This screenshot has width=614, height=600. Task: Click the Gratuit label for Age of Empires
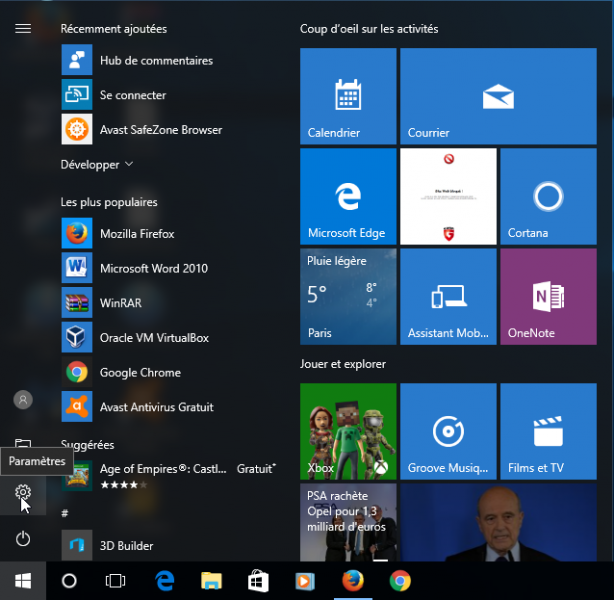(256, 468)
